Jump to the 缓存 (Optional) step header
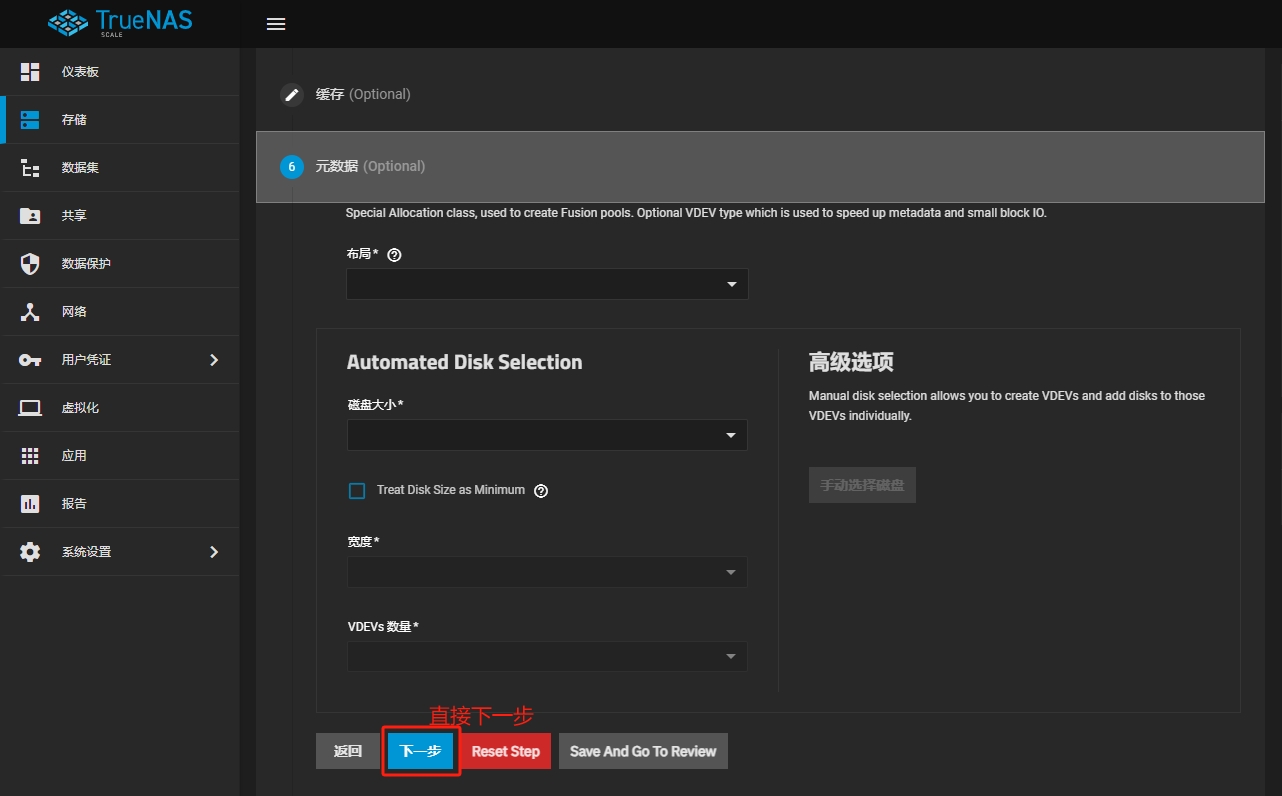 [x=363, y=94]
